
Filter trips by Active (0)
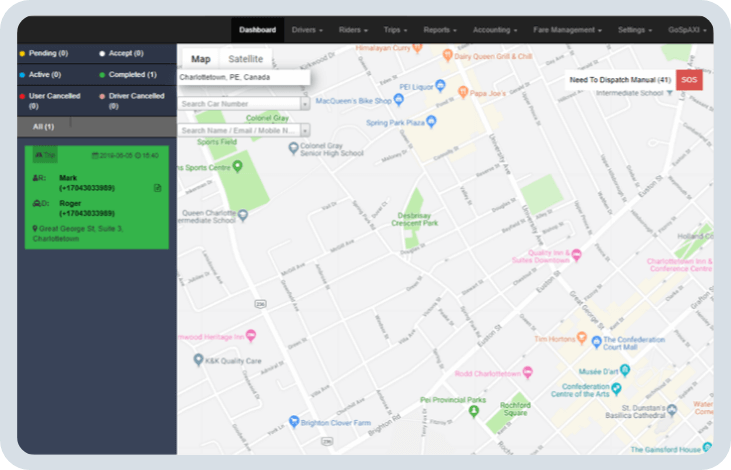41,75
